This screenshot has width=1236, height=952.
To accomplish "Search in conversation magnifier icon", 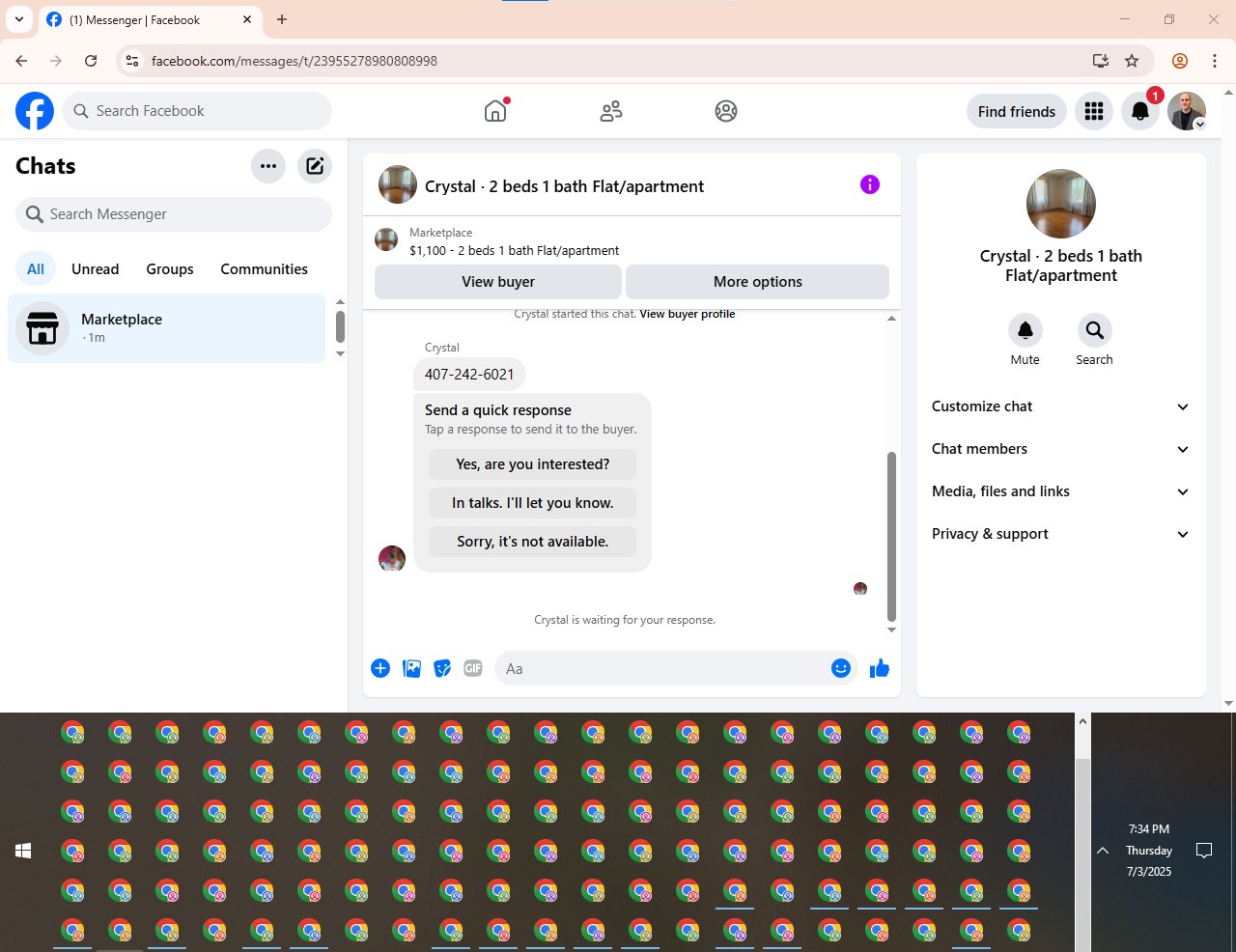I will (1095, 330).
